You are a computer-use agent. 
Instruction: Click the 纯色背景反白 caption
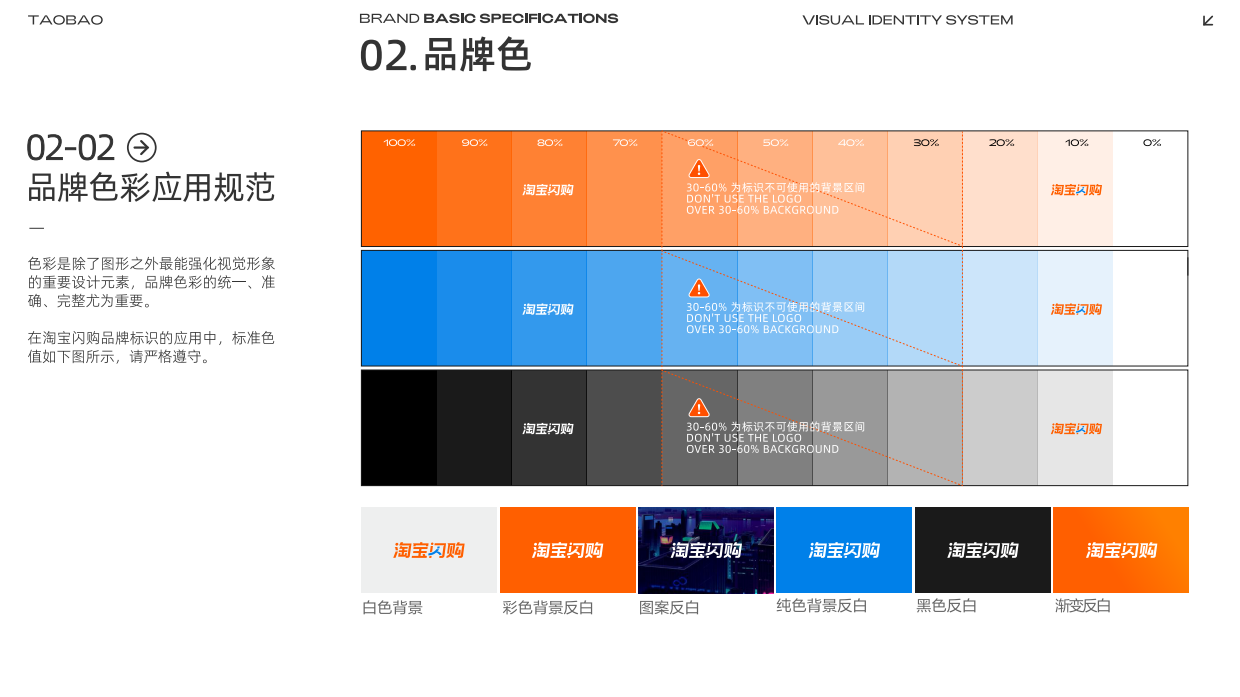point(822,606)
